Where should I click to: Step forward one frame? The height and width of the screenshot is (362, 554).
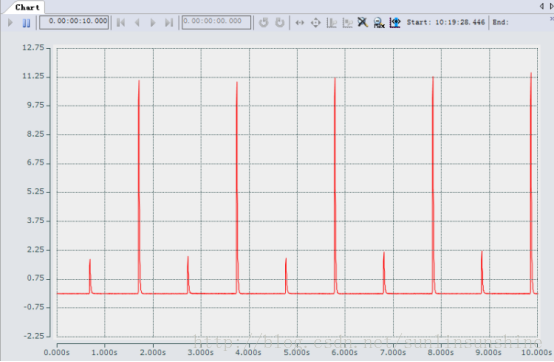[153, 23]
